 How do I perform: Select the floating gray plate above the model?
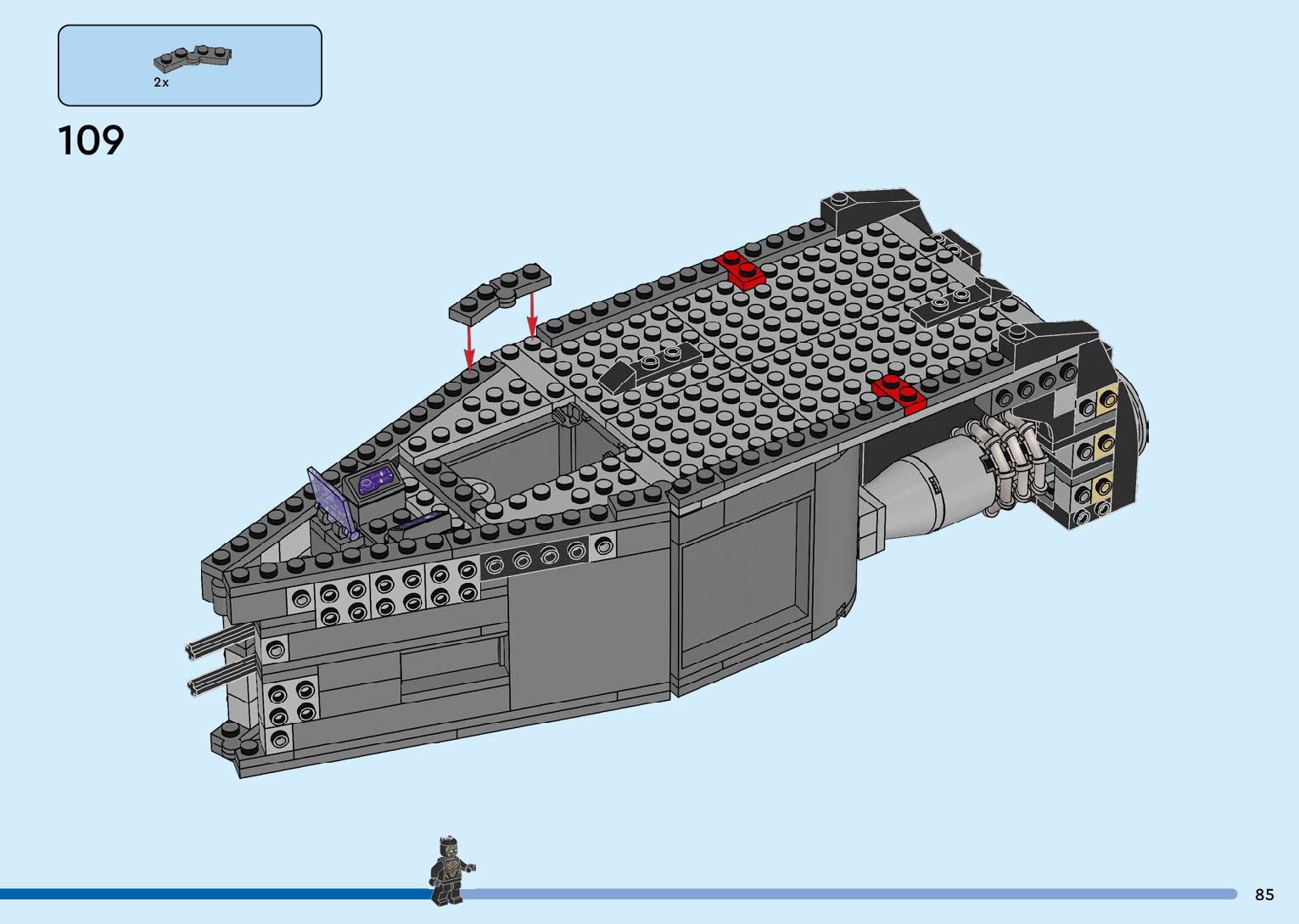[500, 292]
